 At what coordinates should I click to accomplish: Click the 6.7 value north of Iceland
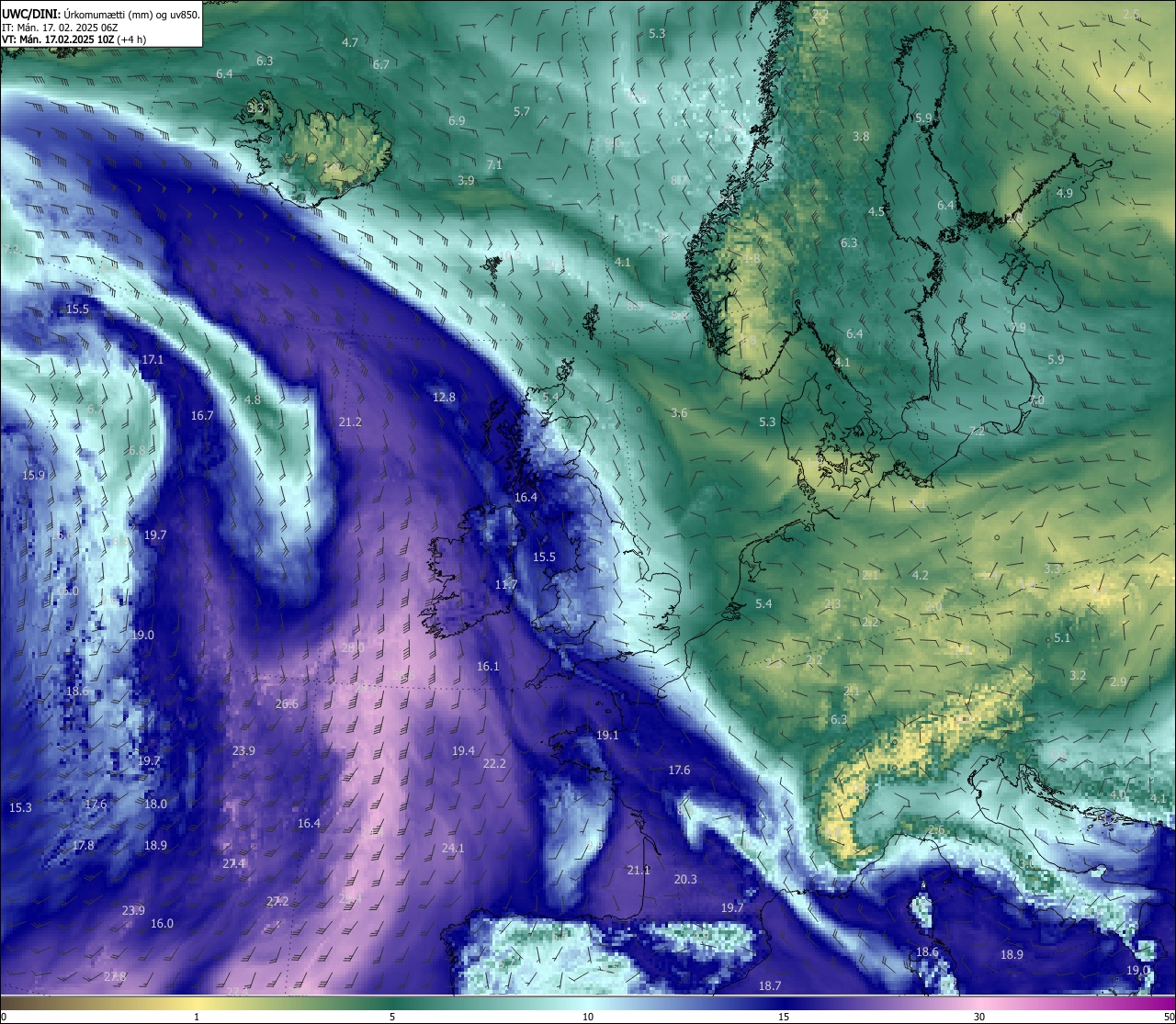[381, 65]
